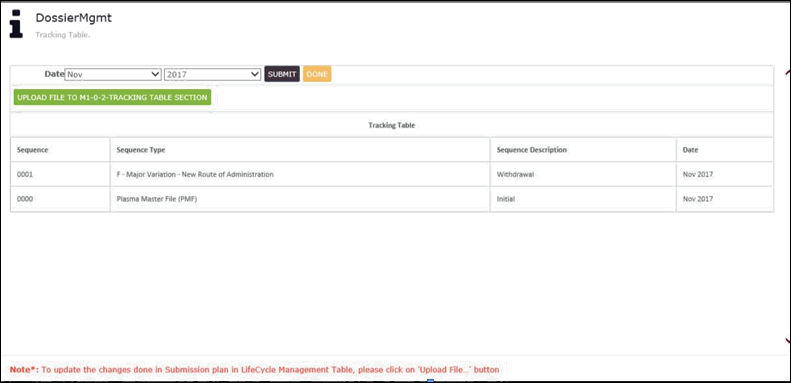Image resolution: width=791 pixels, height=383 pixels.
Task: Select the 'F - Major Variation - New Route of Administration' cell
Action: point(300,174)
